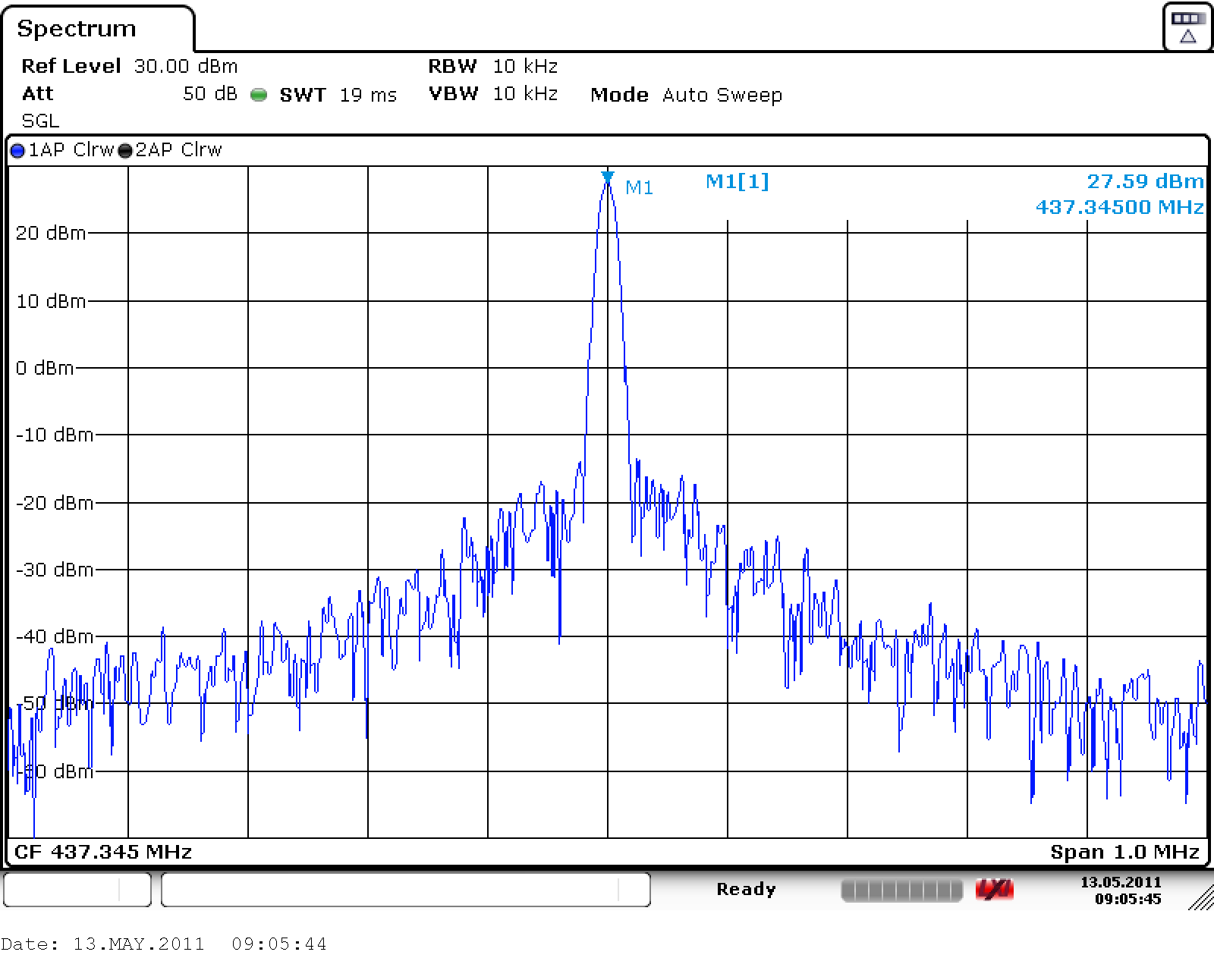Click the red LXI status icon

(x=994, y=890)
